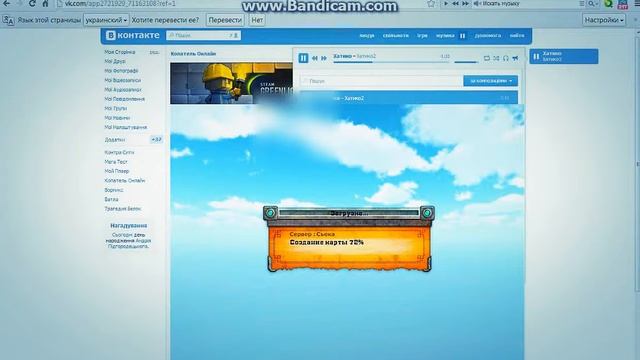The image size is (640, 360).
Task: Click the Steam Greenlight game banner
Action: 231,83
